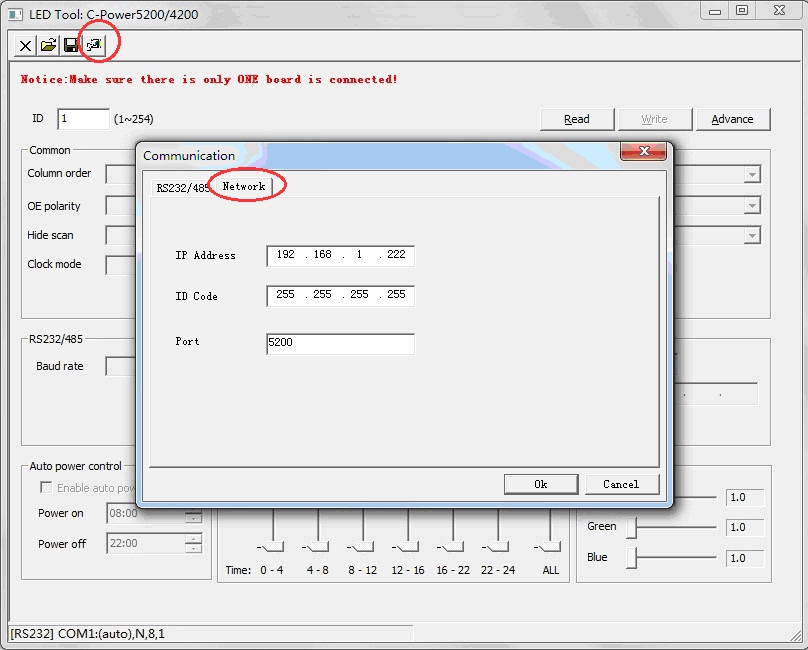The height and width of the screenshot is (650, 808).
Task: Expand the Column order dropdown arrow
Action: 751,175
